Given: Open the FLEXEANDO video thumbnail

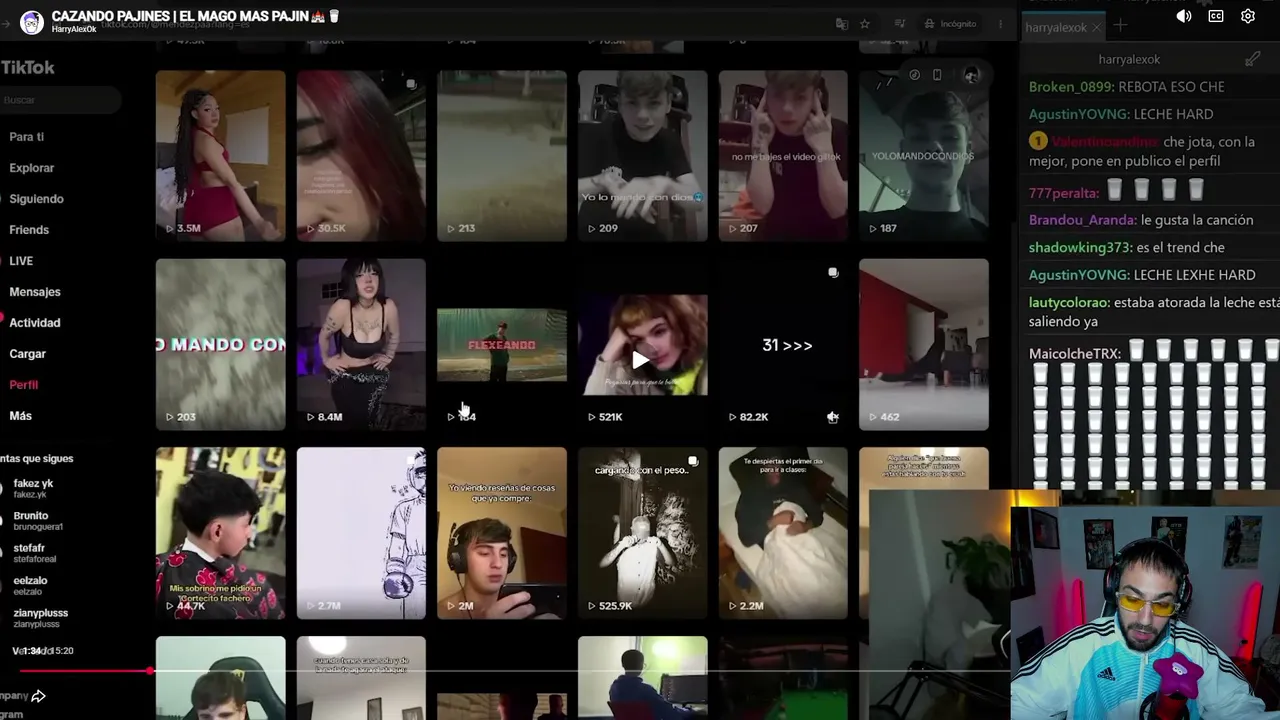Looking at the screenshot, I should (502, 345).
